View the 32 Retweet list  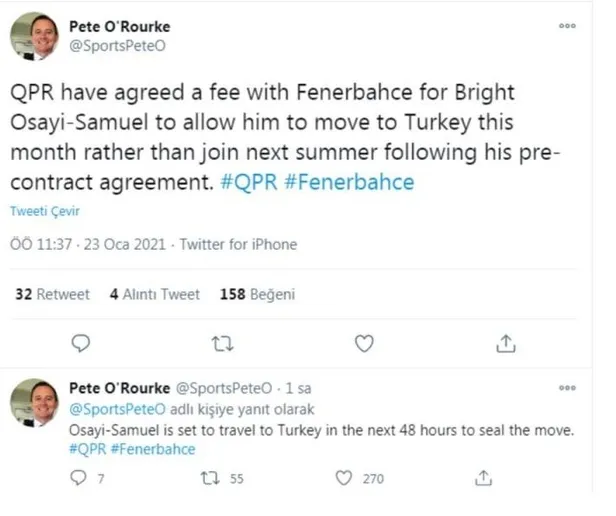[54, 294]
